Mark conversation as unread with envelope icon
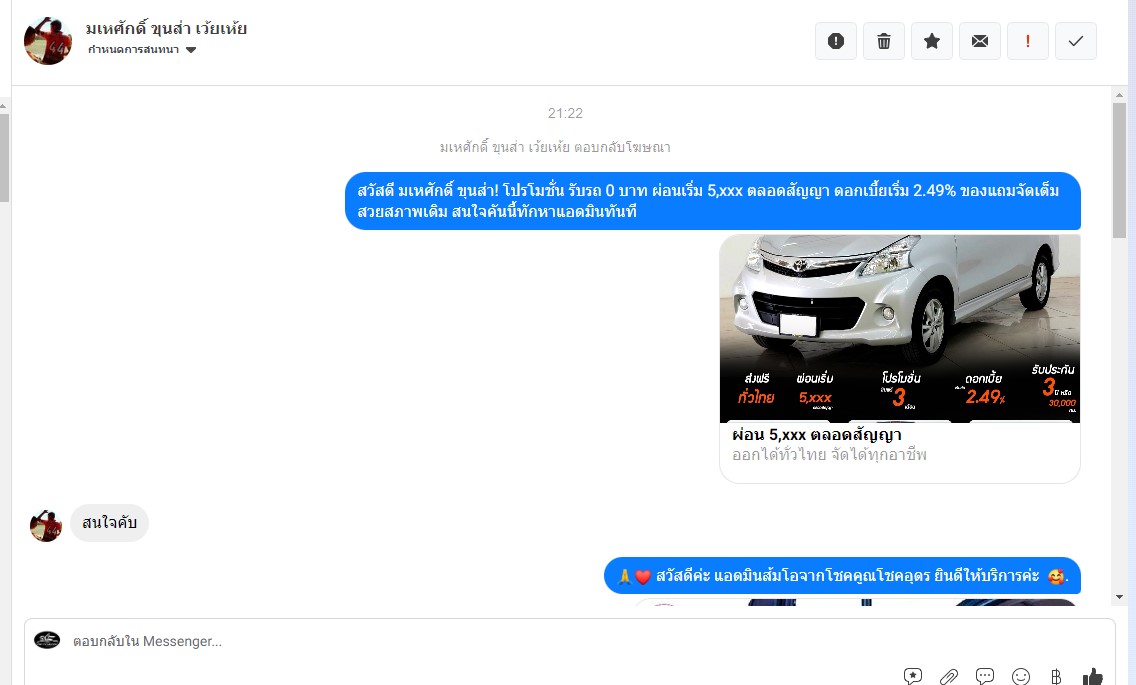This screenshot has width=1136, height=685. pyautogui.click(x=980, y=41)
